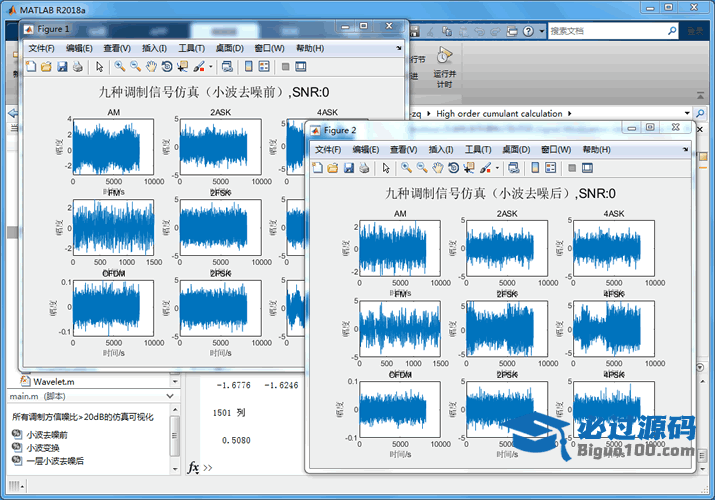The image size is (715, 500).
Task: Toggle Insert Legend in Figure 2 toolbar
Action: coord(551,167)
